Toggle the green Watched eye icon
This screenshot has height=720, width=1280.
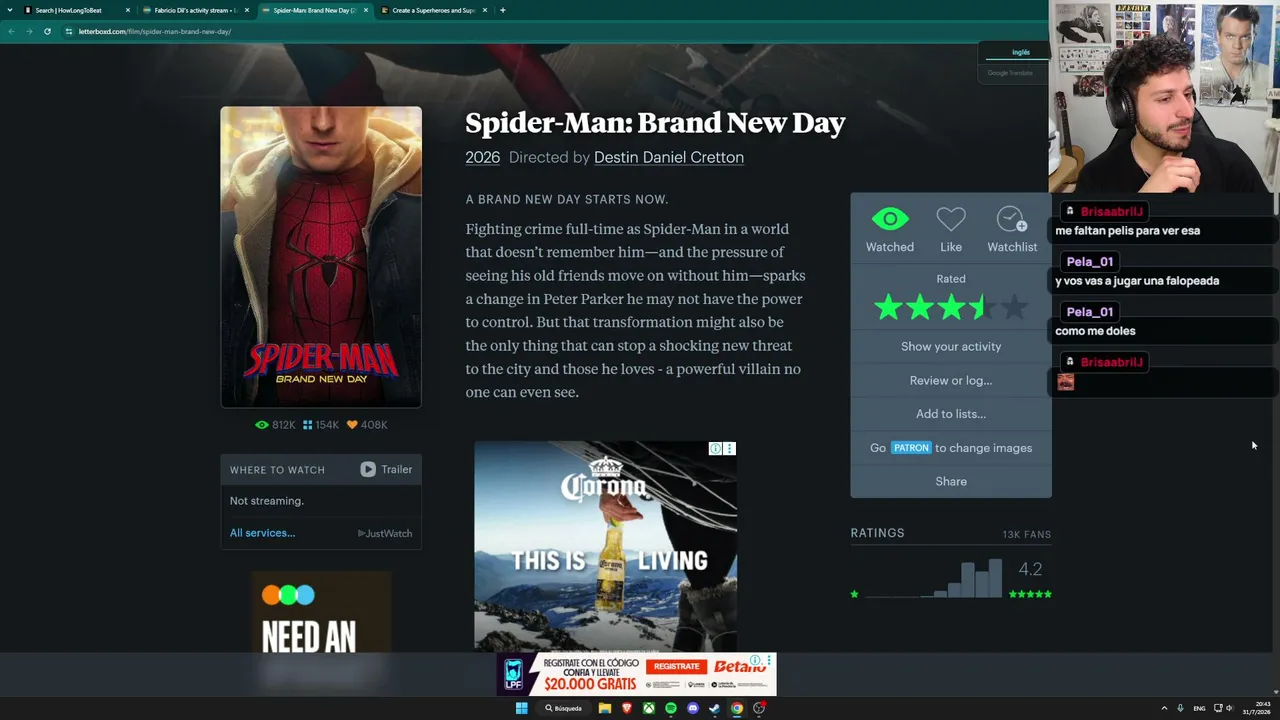[890, 219]
